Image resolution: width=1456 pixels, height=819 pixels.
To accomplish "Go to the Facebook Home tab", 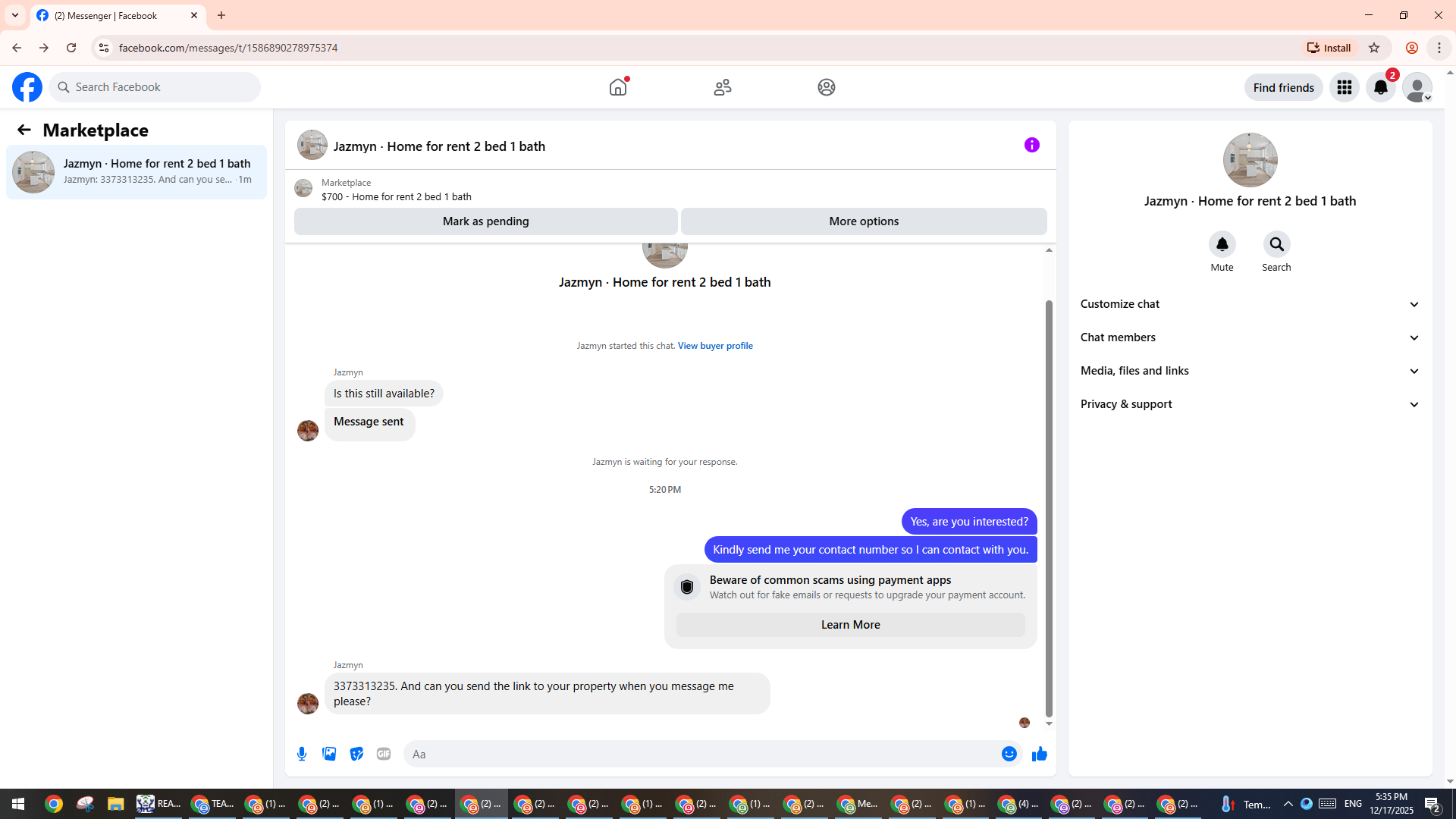I will coord(618,87).
